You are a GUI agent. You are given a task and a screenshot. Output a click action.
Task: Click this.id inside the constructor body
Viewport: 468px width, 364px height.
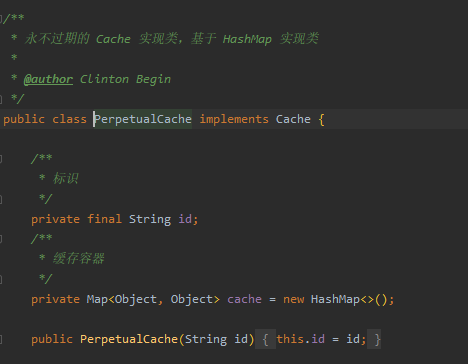tap(300, 339)
